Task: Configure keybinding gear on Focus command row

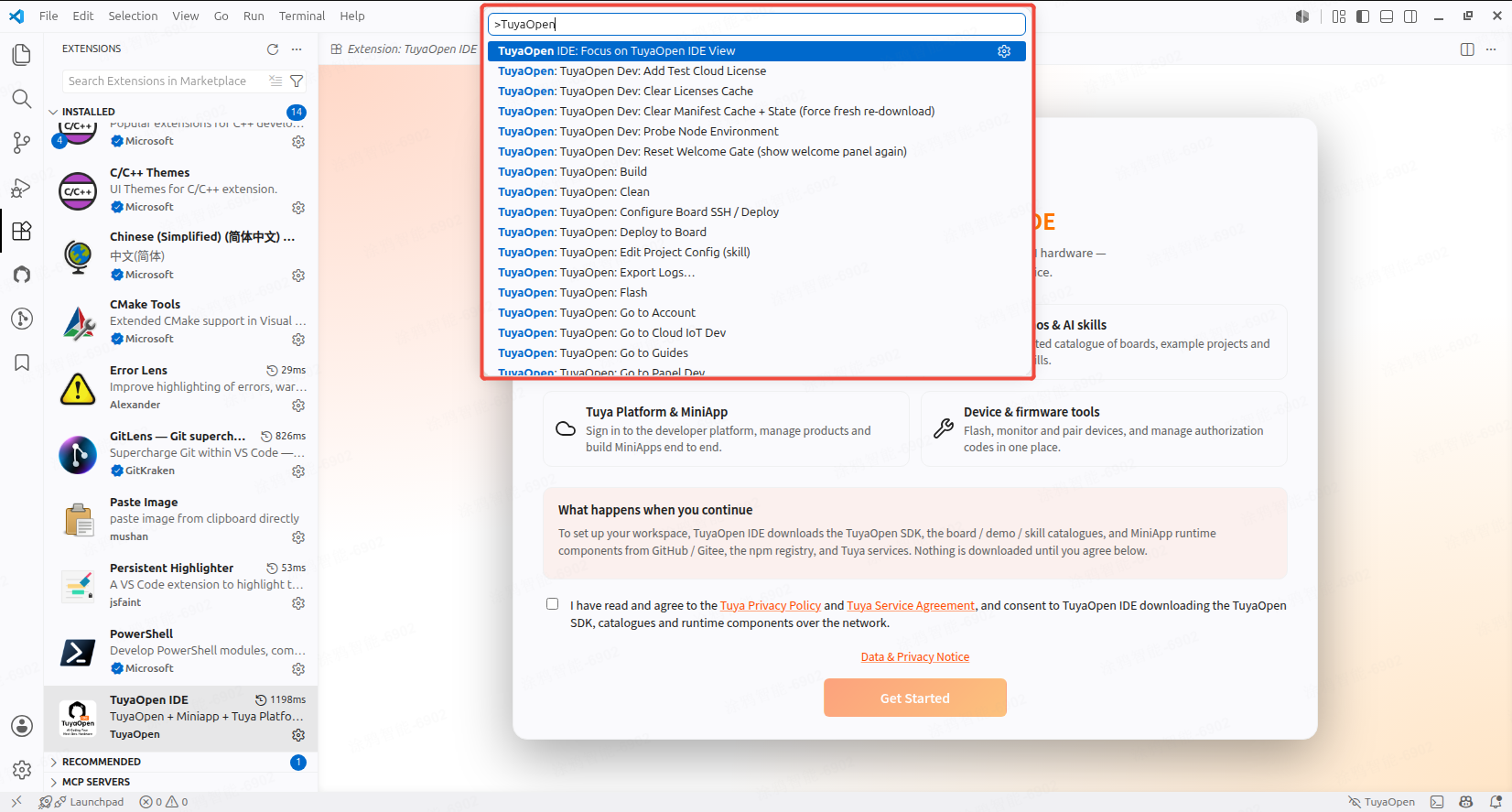Action: (x=1004, y=51)
